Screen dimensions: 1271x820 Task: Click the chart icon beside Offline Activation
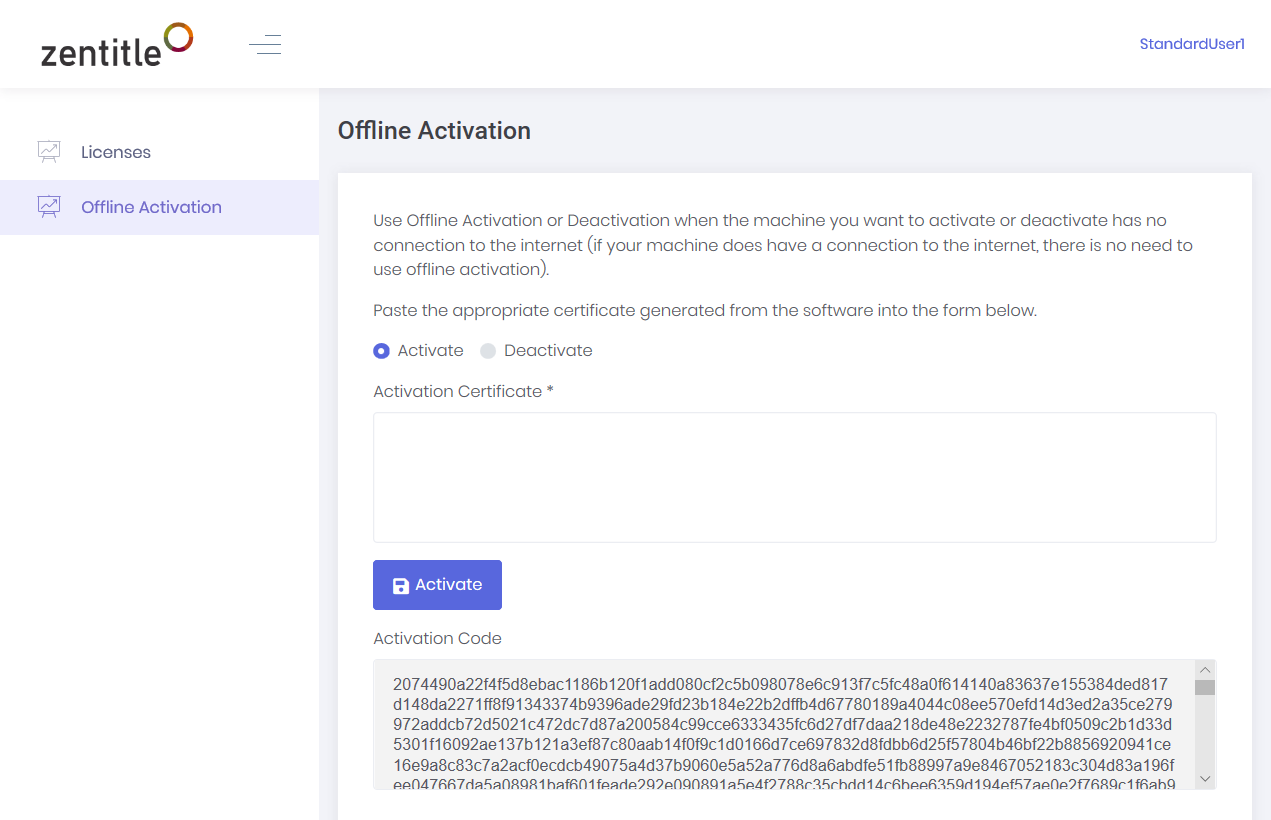(49, 207)
